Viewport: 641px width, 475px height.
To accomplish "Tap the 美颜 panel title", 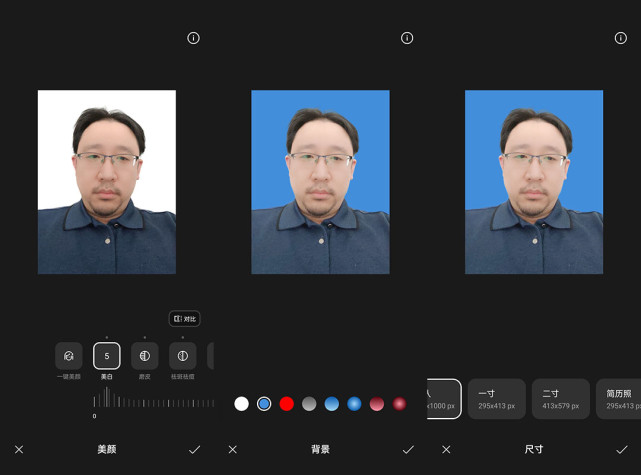I will (x=107, y=449).
